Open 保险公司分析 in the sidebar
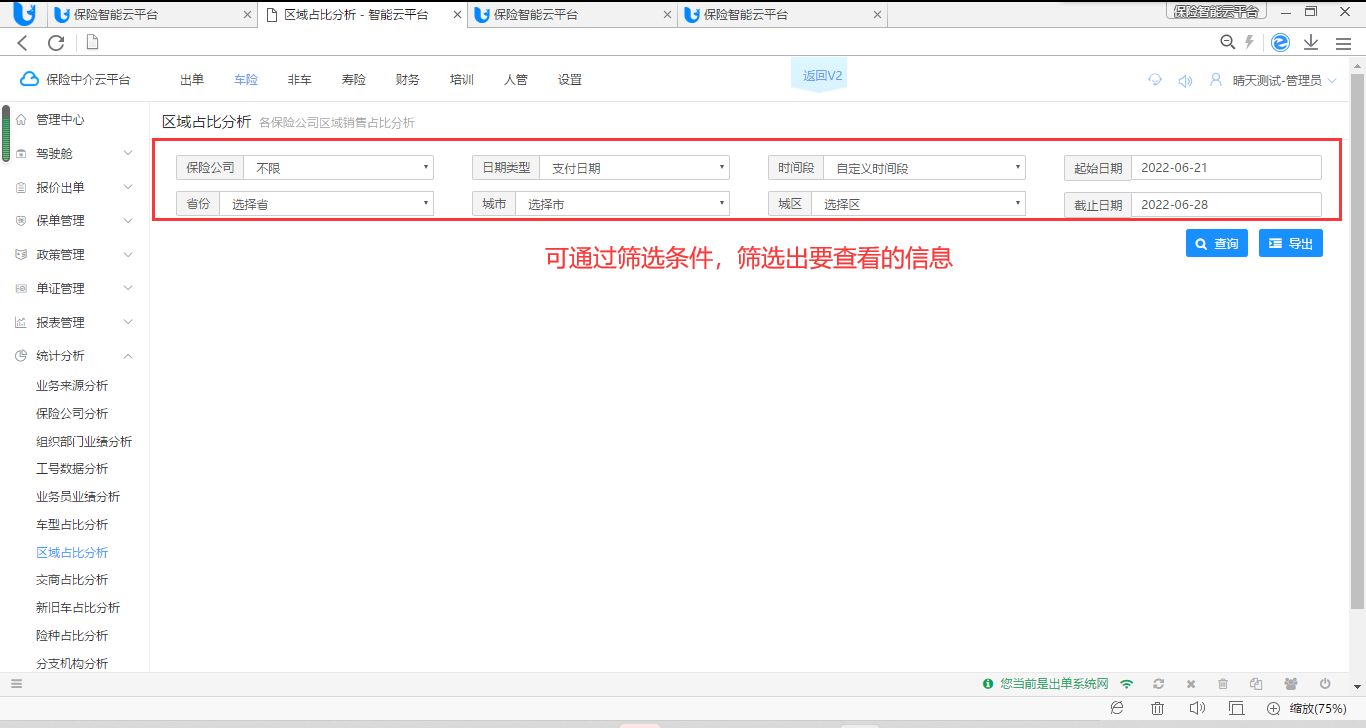Image resolution: width=1366 pixels, height=728 pixels. pyautogui.click(x=72, y=413)
